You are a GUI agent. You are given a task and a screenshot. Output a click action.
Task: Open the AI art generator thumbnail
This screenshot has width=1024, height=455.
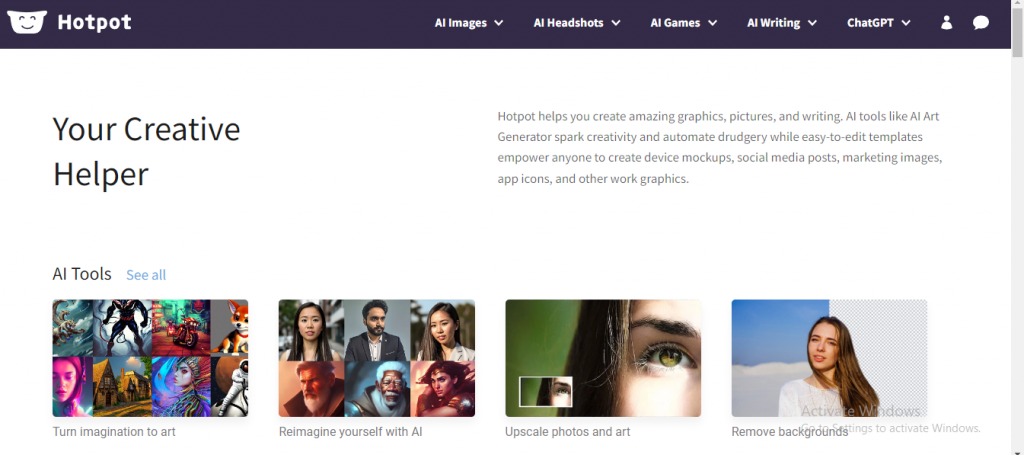[150, 358]
